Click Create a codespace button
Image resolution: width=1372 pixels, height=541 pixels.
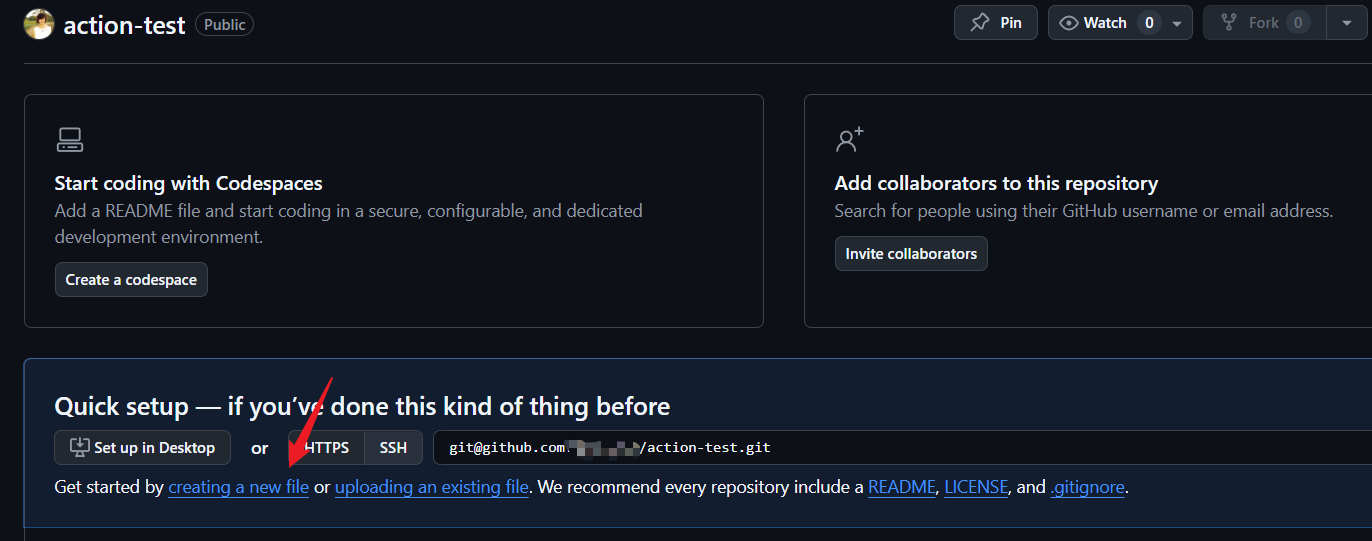click(131, 280)
